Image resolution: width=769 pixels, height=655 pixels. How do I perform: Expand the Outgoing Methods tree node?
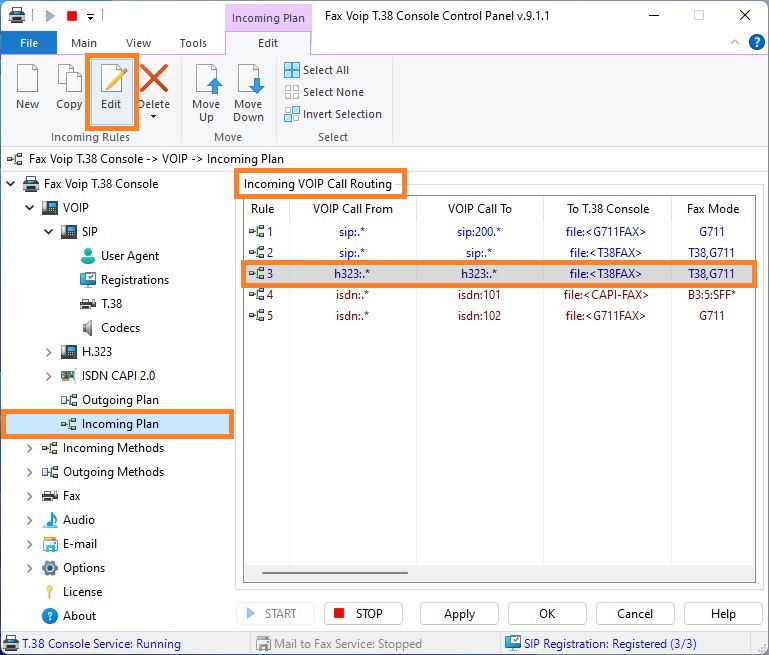pyautogui.click(x=29, y=472)
